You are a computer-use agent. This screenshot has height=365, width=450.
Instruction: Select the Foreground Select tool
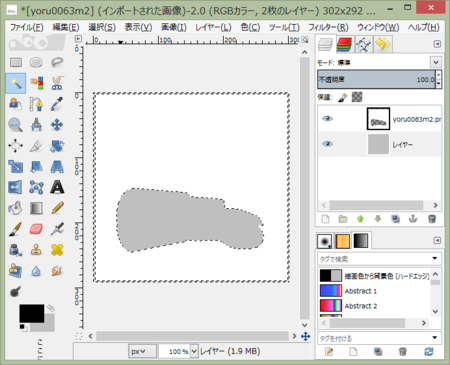pyautogui.click(x=16, y=104)
